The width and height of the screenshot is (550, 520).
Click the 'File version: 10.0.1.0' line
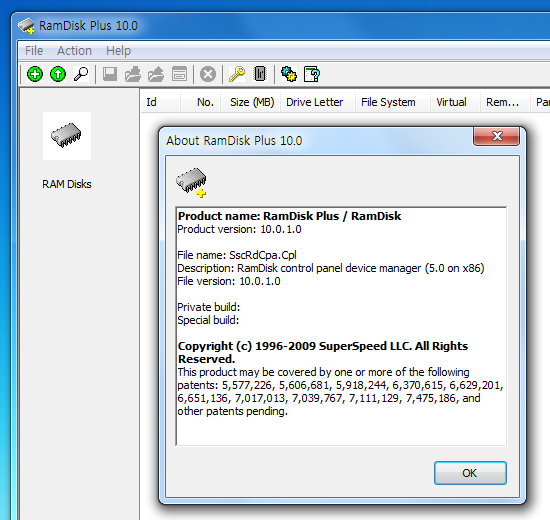(229, 281)
